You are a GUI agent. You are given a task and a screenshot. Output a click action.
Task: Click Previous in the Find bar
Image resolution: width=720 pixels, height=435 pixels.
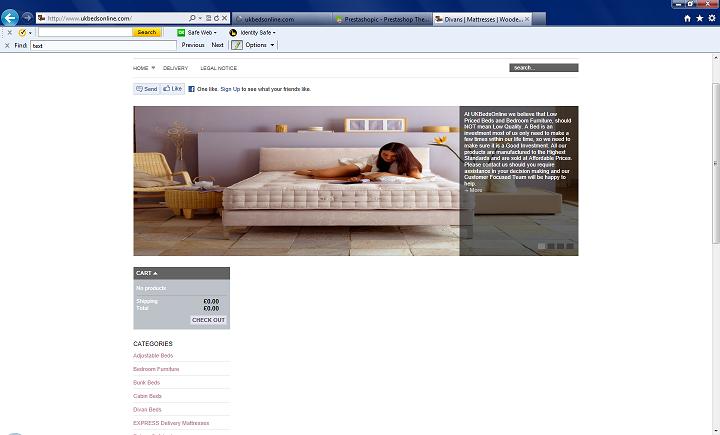tap(193, 45)
